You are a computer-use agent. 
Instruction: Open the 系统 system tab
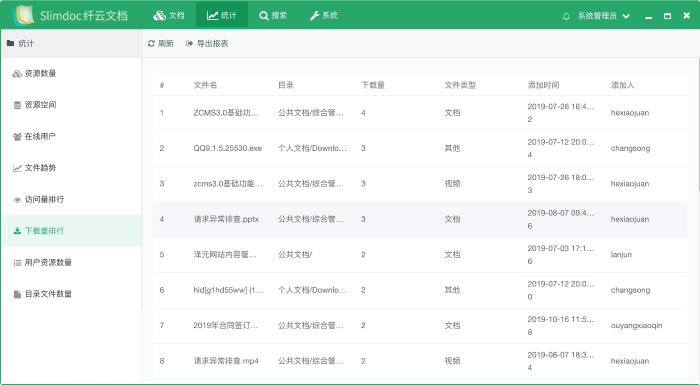point(324,15)
